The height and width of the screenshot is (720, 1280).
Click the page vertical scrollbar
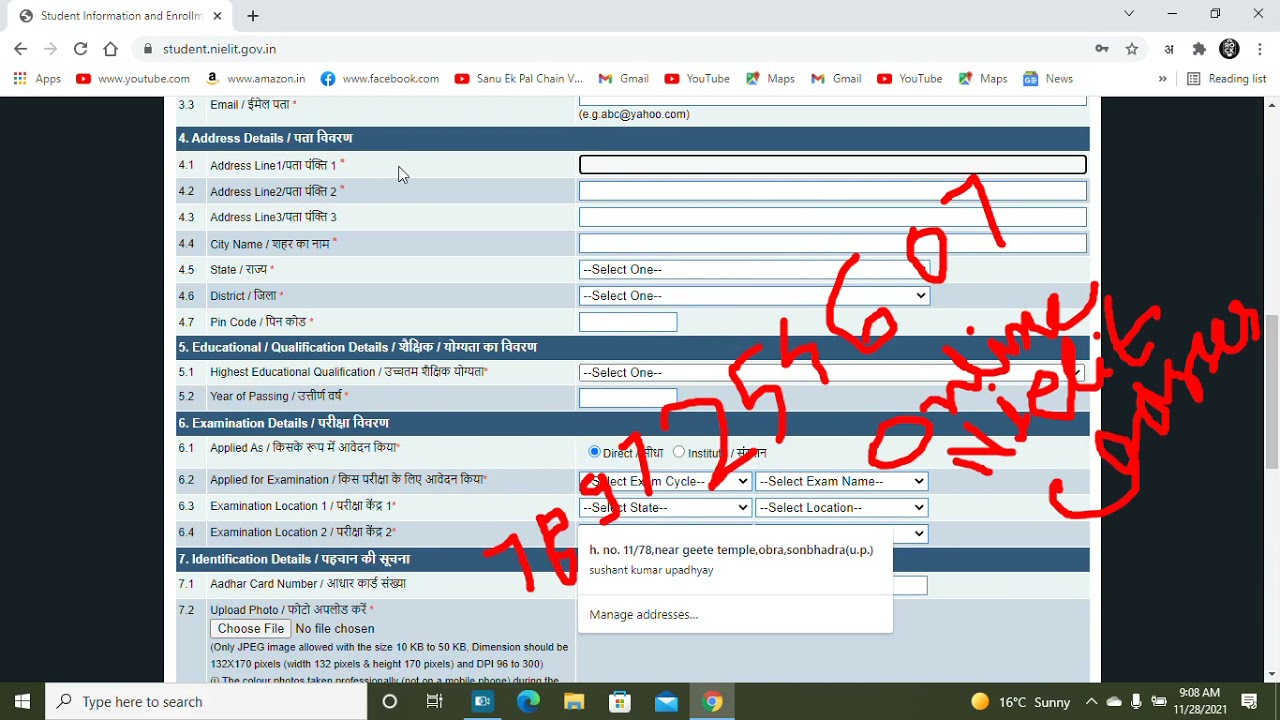1272,391
